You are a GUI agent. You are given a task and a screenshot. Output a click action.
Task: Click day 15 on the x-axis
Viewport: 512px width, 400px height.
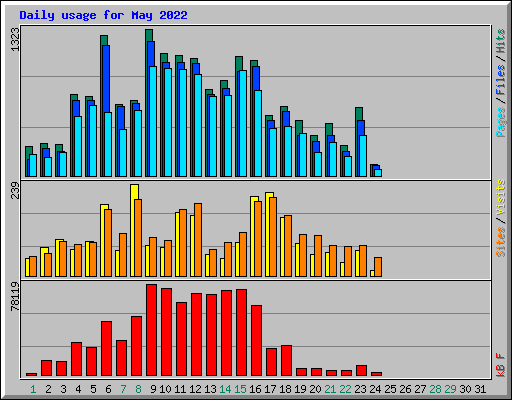[240, 389]
